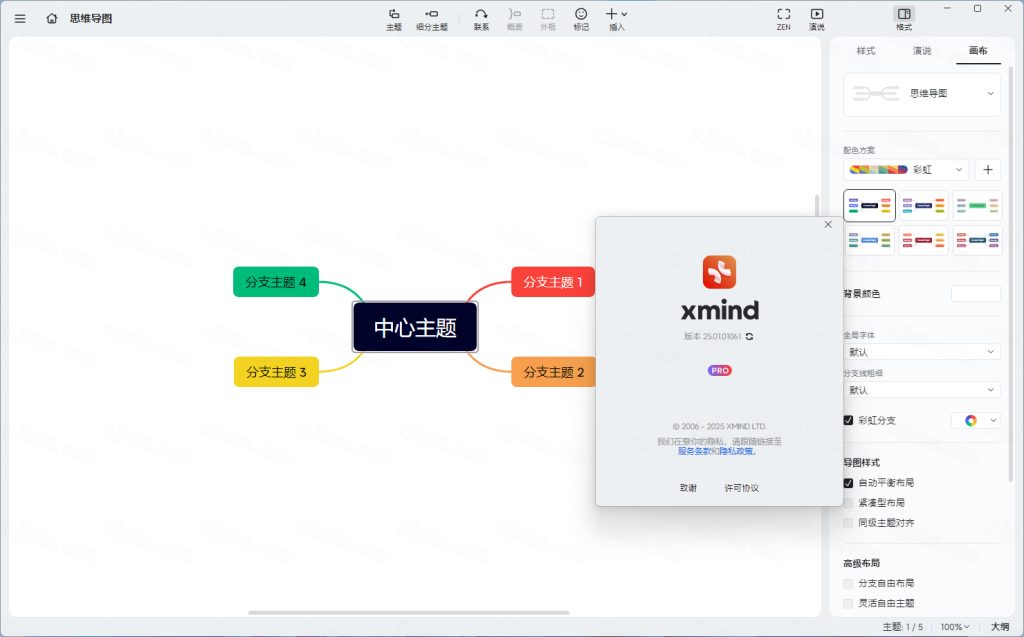This screenshot has height=637, width=1024.
Task: Open the marker (标记) sticker panel
Action: (x=581, y=20)
